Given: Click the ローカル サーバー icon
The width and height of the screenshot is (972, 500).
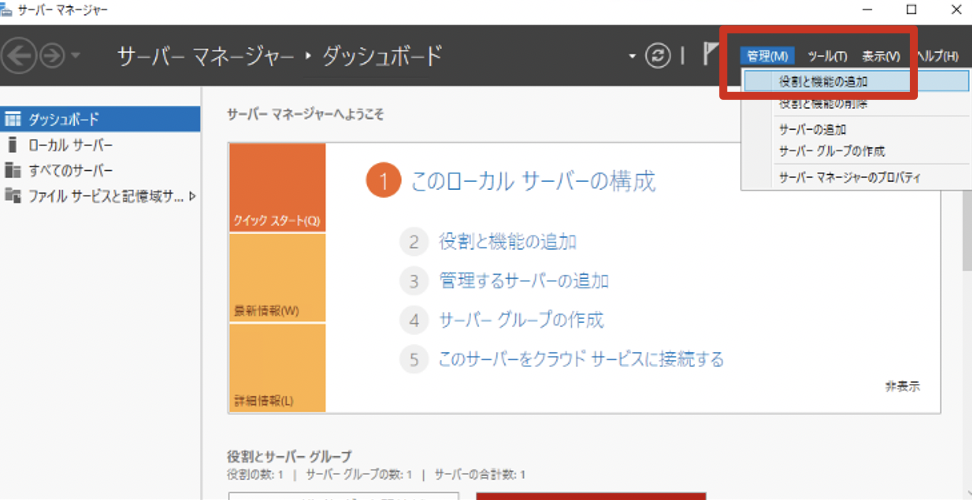Looking at the screenshot, I should 12,146.
